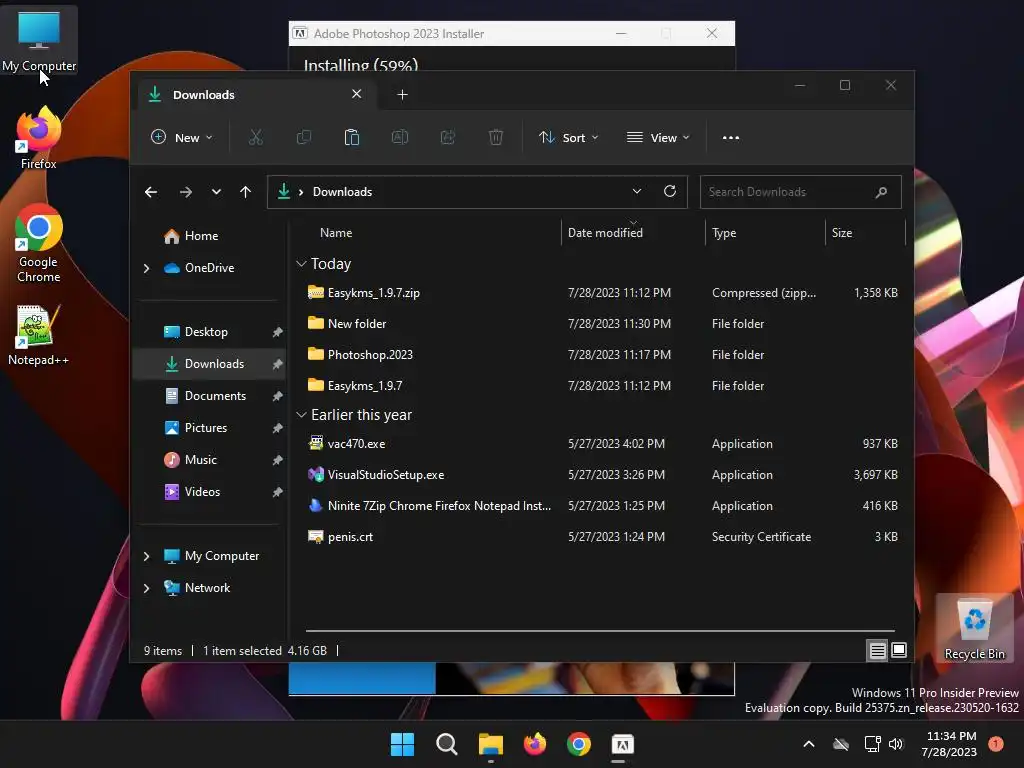
Task: Open recent locations dropdown chevron
Action: coord(216,192)
